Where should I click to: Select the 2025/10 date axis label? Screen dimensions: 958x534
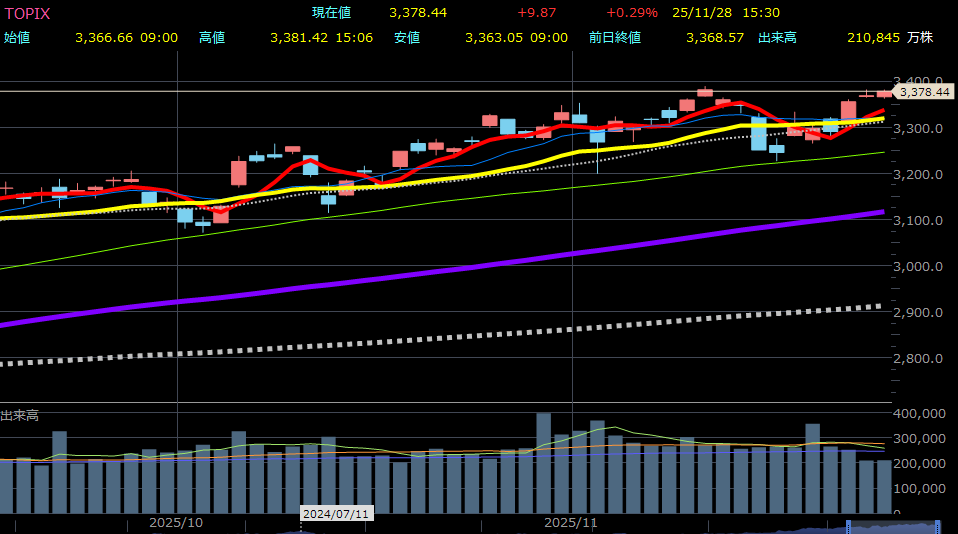(x=175, y=523)
